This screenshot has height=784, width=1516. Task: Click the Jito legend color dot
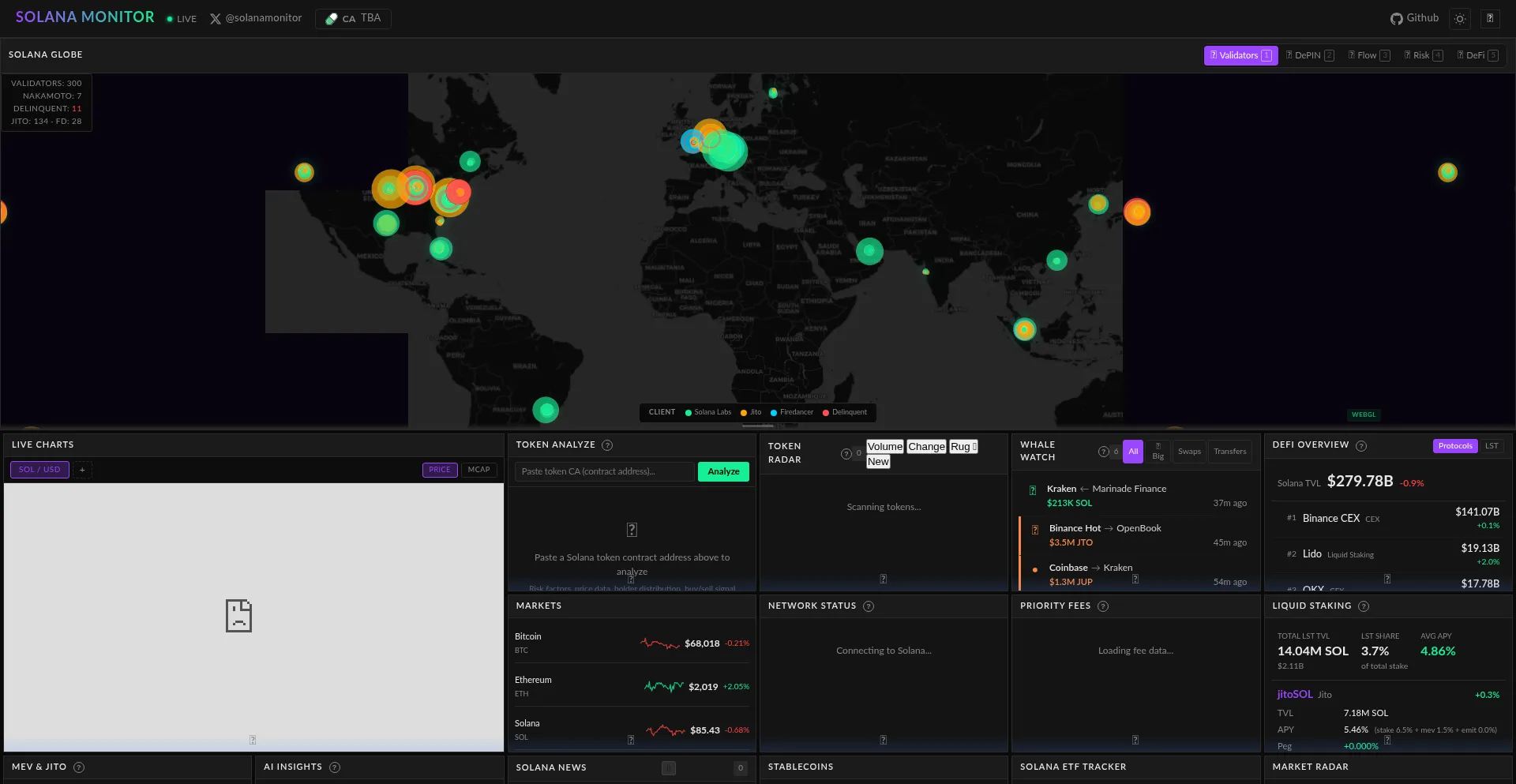coord(744,413)
